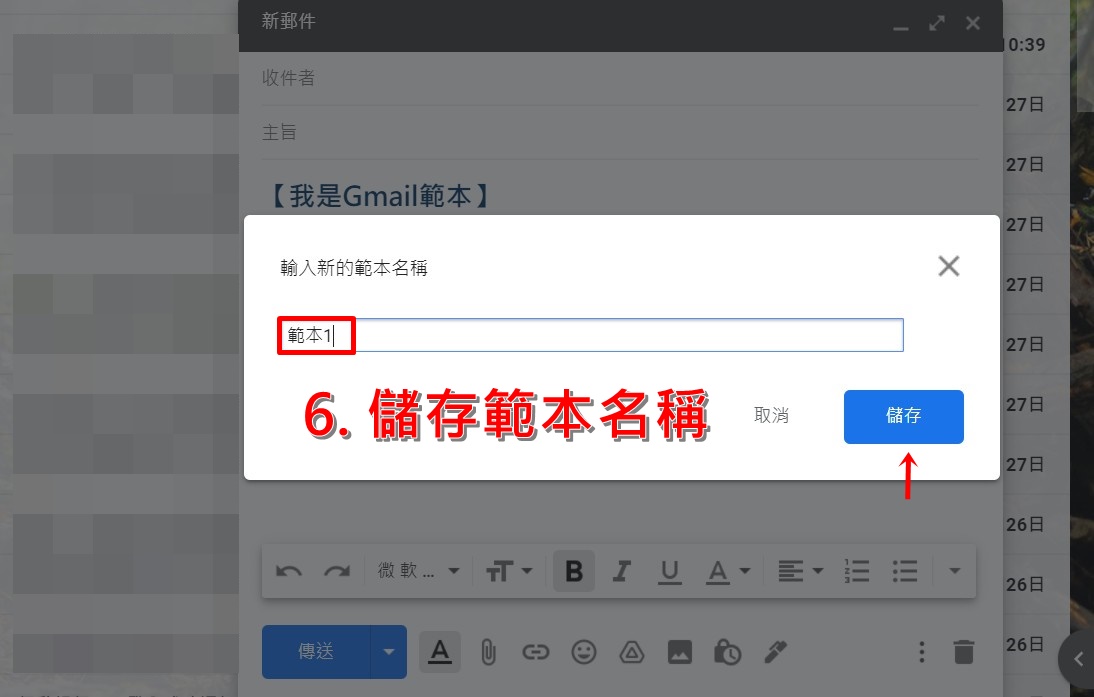Insert files using the Google Drive icon

[x=632, y=652]
